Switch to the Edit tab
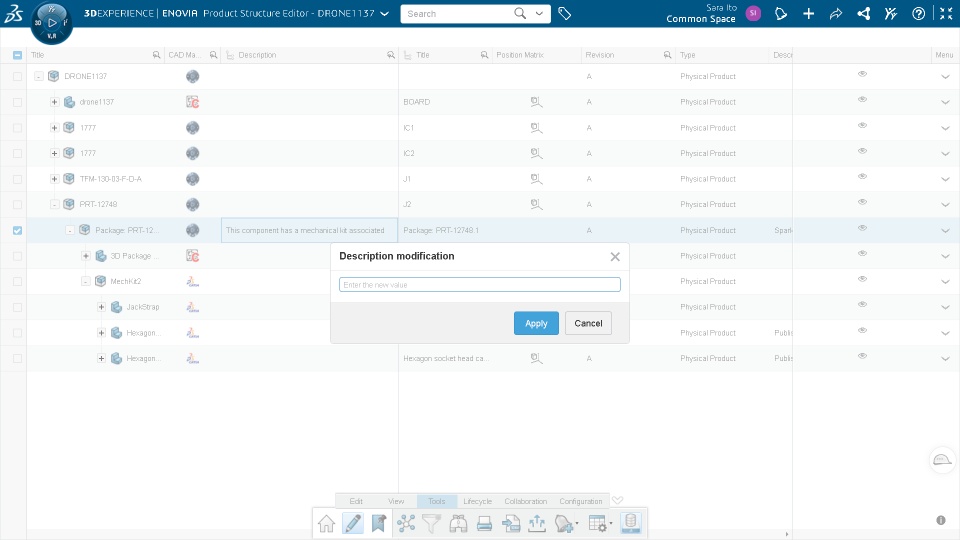Viewport: 960px width, 540px height. tap(356, 501)
